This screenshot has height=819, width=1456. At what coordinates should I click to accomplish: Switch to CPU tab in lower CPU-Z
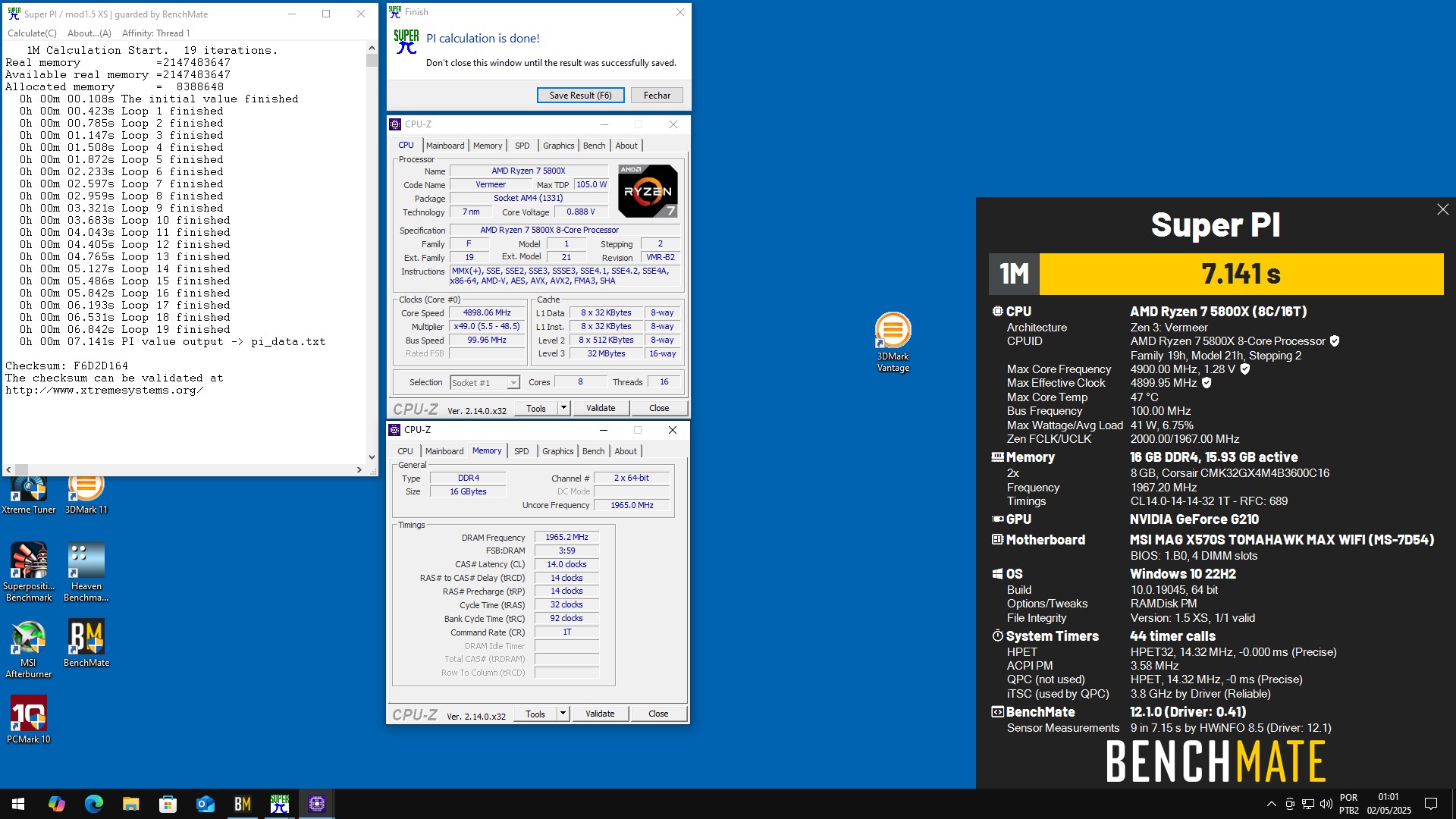pos(406,451)
